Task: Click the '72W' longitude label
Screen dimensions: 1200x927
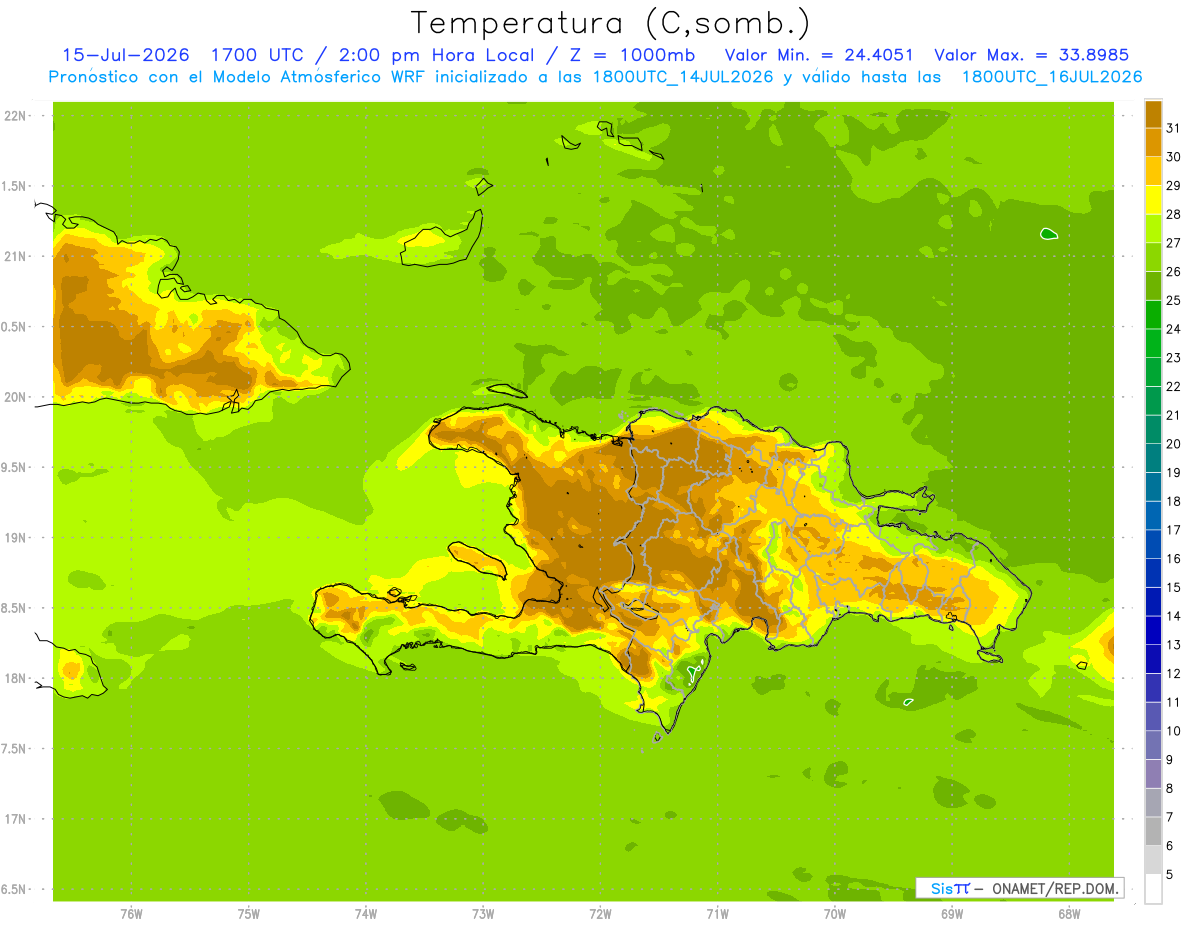Action: coord(600,914)
